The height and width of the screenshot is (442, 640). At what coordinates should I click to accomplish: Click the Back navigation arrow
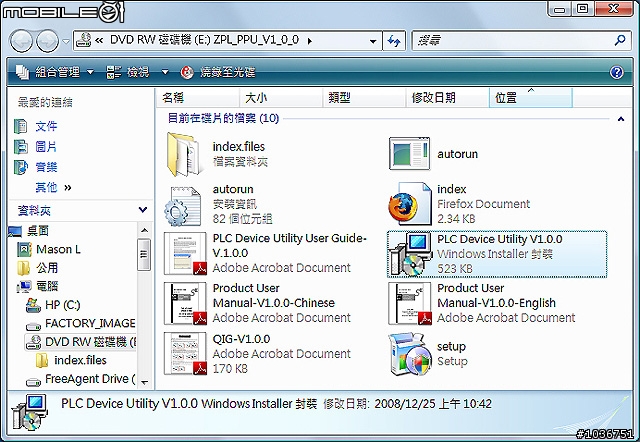coord(21,41)
